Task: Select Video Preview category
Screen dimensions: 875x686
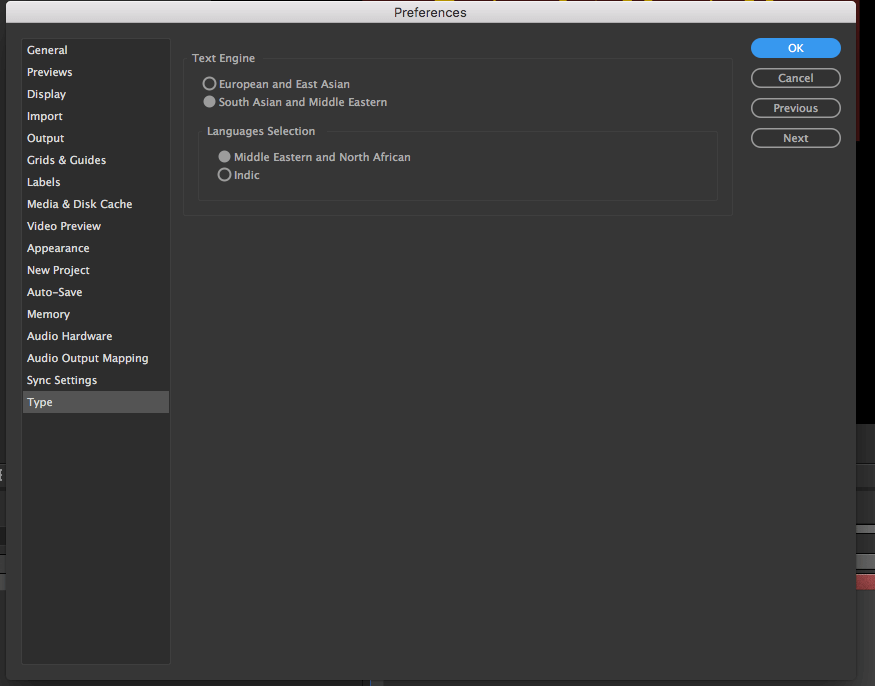Action: pyautogui.click(x=96, y=226)
